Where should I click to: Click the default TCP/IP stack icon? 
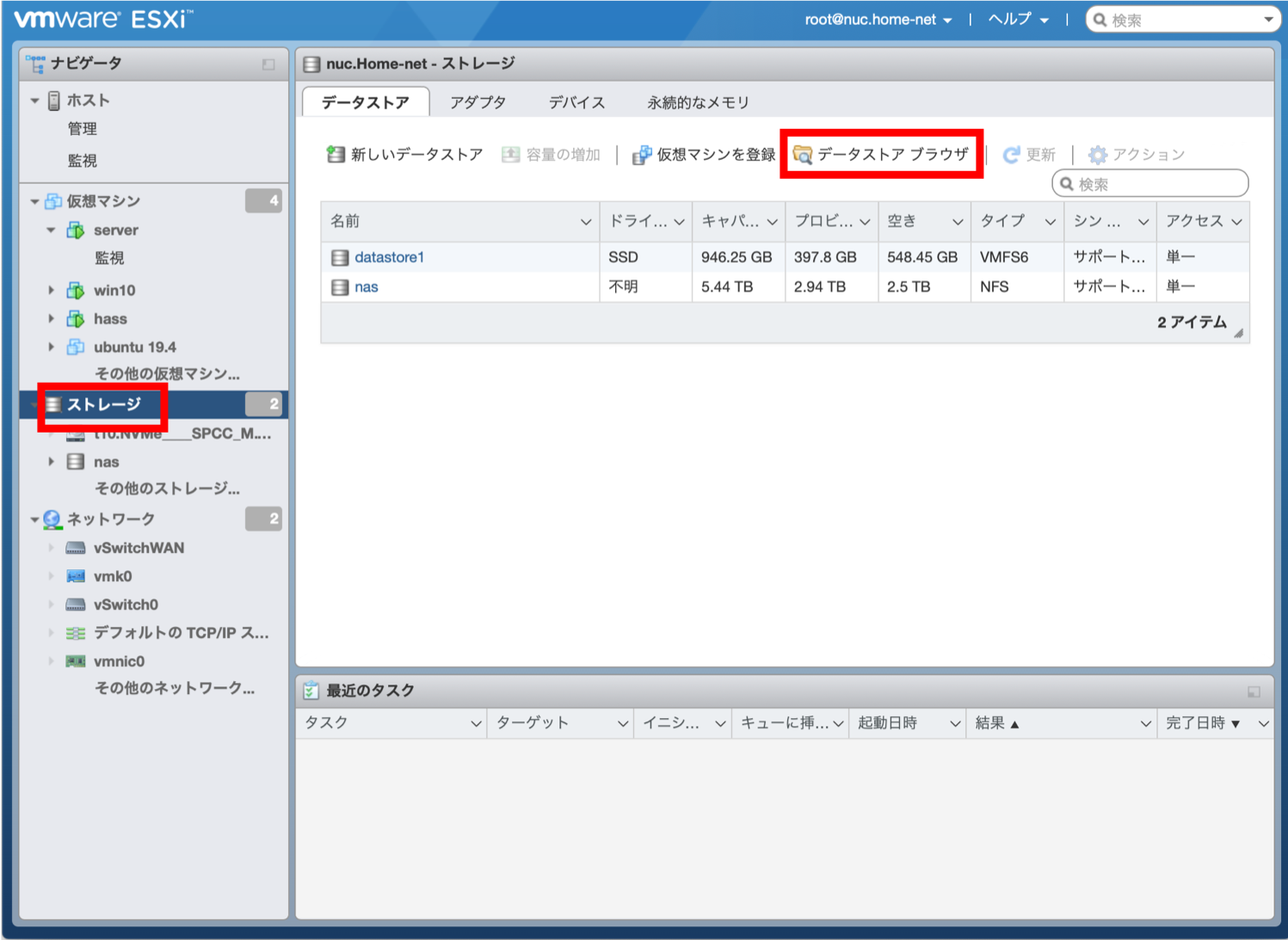click(x=76, y=634)
